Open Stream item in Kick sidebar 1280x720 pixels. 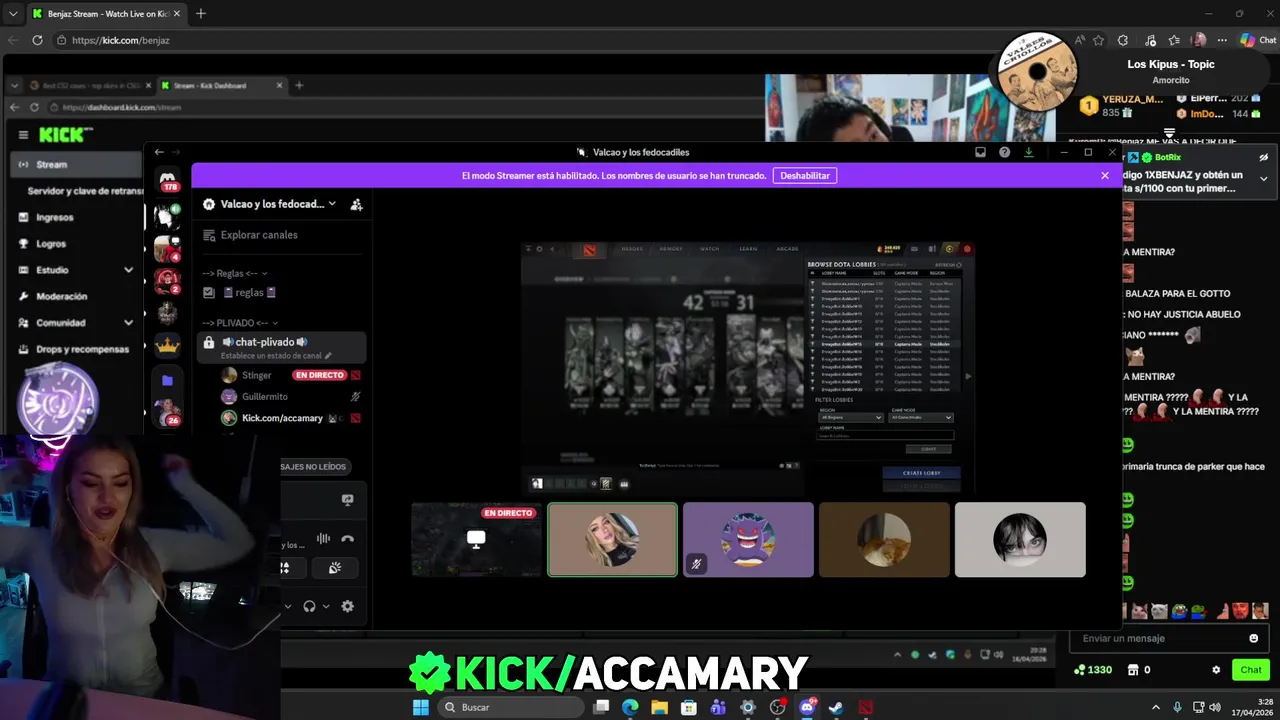tap(76, 164)
